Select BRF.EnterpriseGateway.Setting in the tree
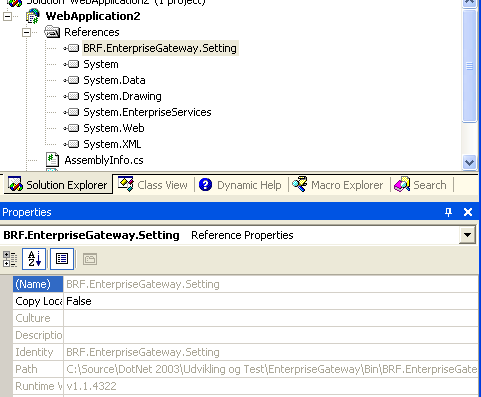 point(160,48)
